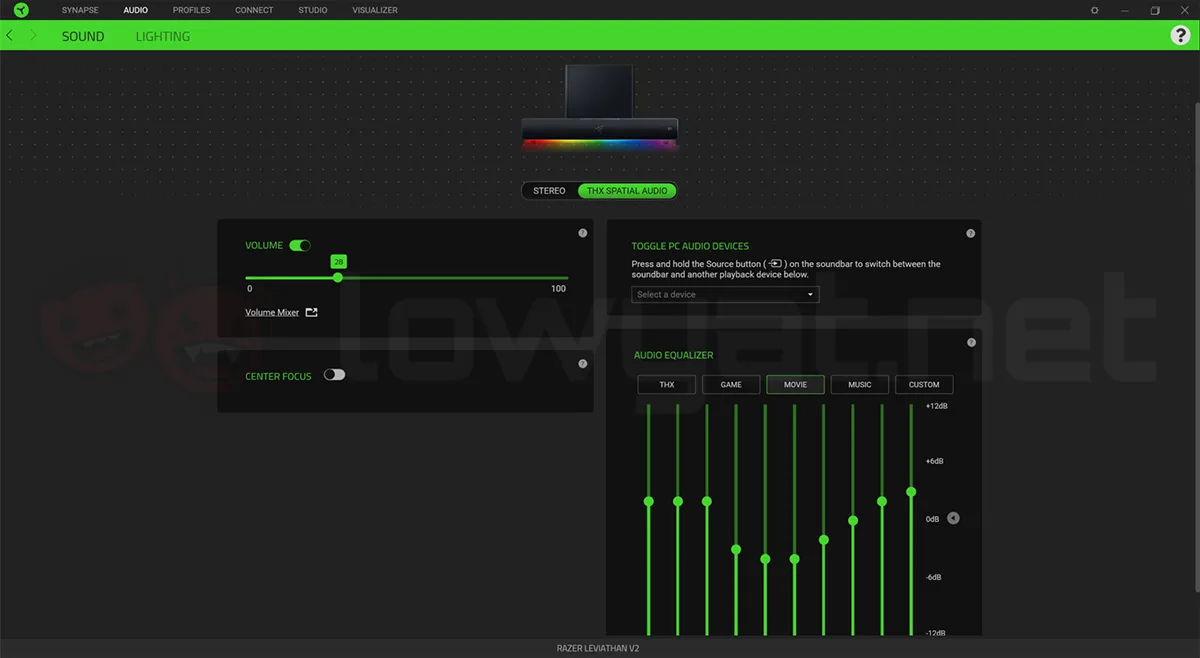Open the Audio tab
This screenshot has height=658, width=1200.
pyautogui.click(x=135, y=10)
